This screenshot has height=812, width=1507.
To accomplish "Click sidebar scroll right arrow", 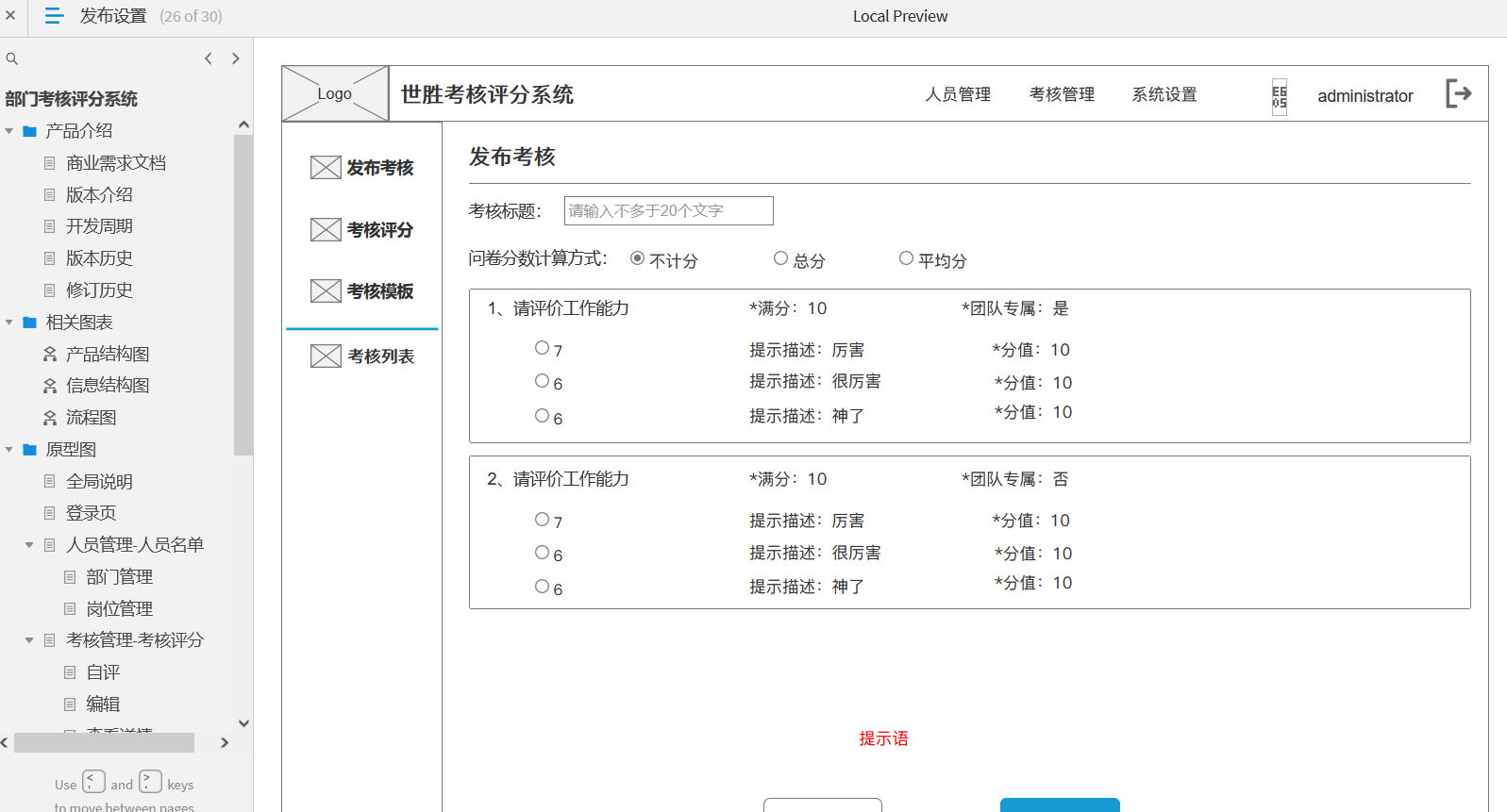I will (225, 743).
